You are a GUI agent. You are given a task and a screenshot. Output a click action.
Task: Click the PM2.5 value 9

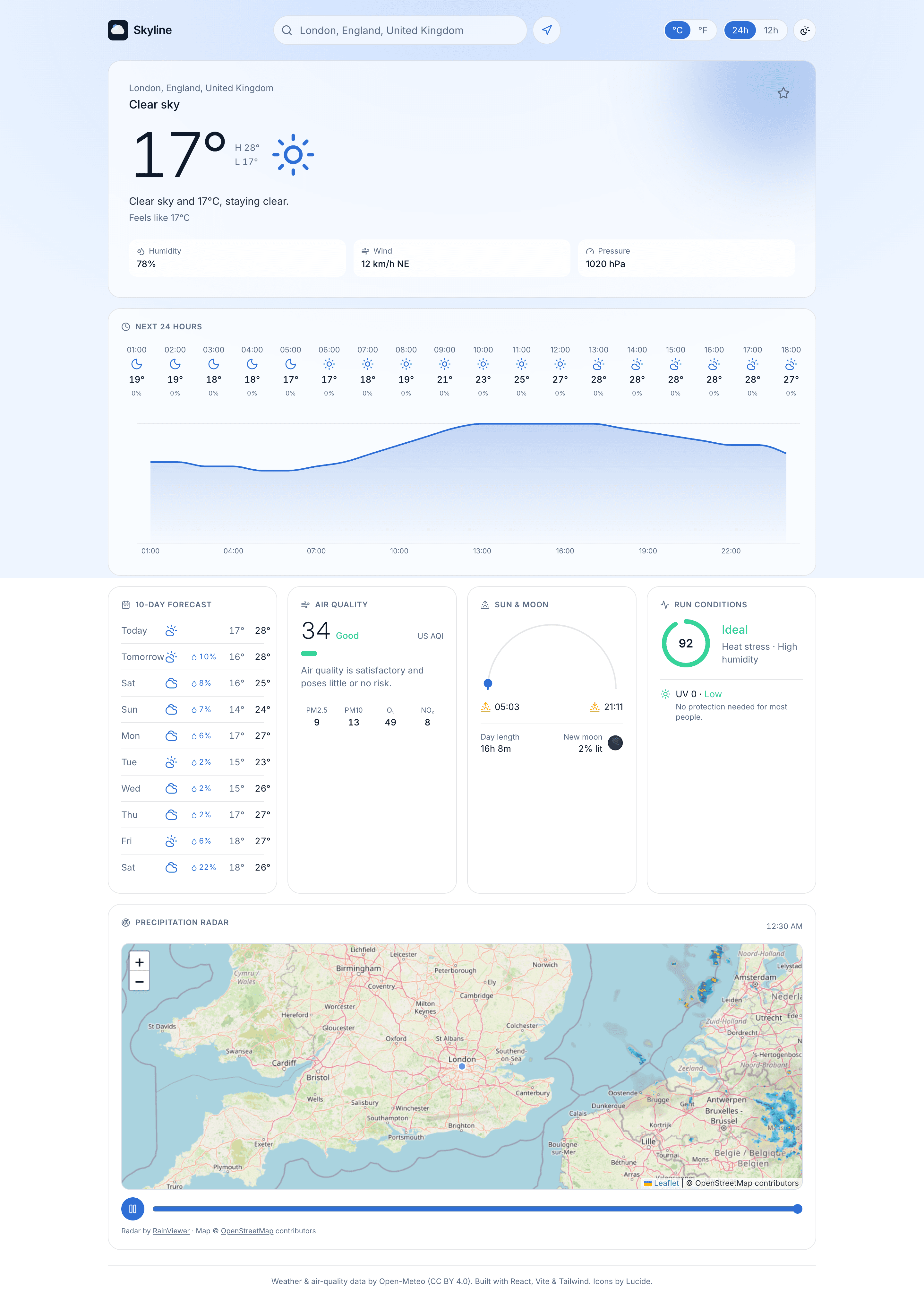click(317, 723)
